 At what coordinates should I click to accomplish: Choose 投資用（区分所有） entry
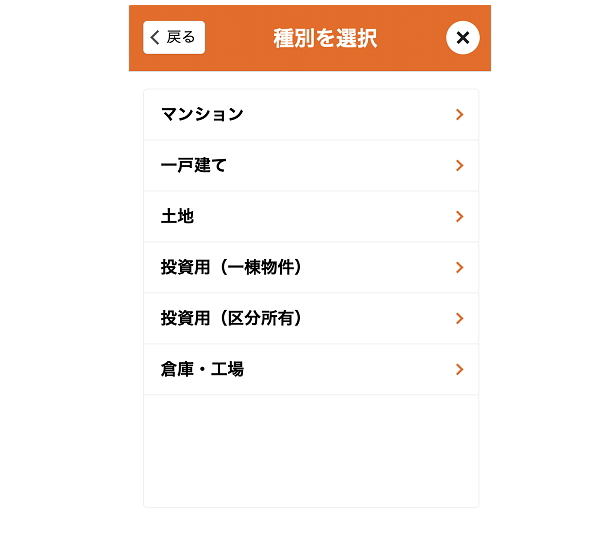point(311,319)
